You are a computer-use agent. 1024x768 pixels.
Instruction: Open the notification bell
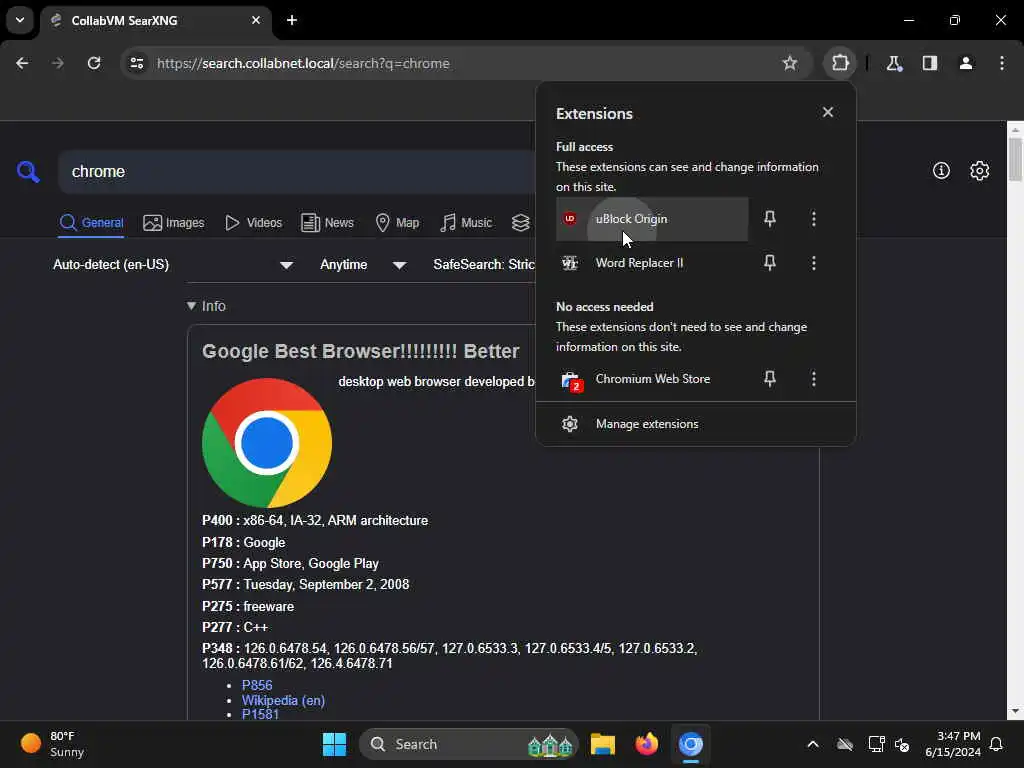point(996,744)
